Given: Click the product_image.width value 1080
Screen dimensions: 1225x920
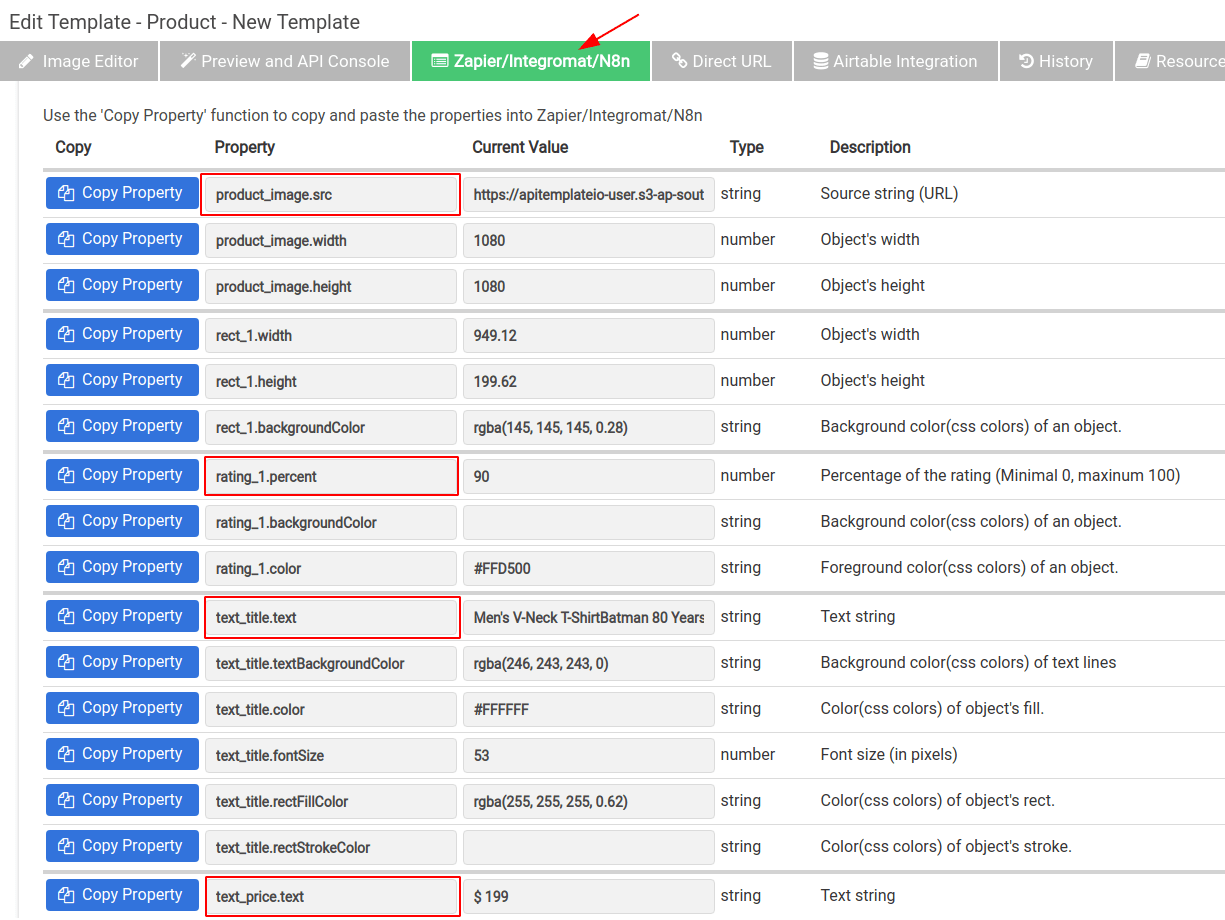Looking at the screenshot, I should [589, 241].
